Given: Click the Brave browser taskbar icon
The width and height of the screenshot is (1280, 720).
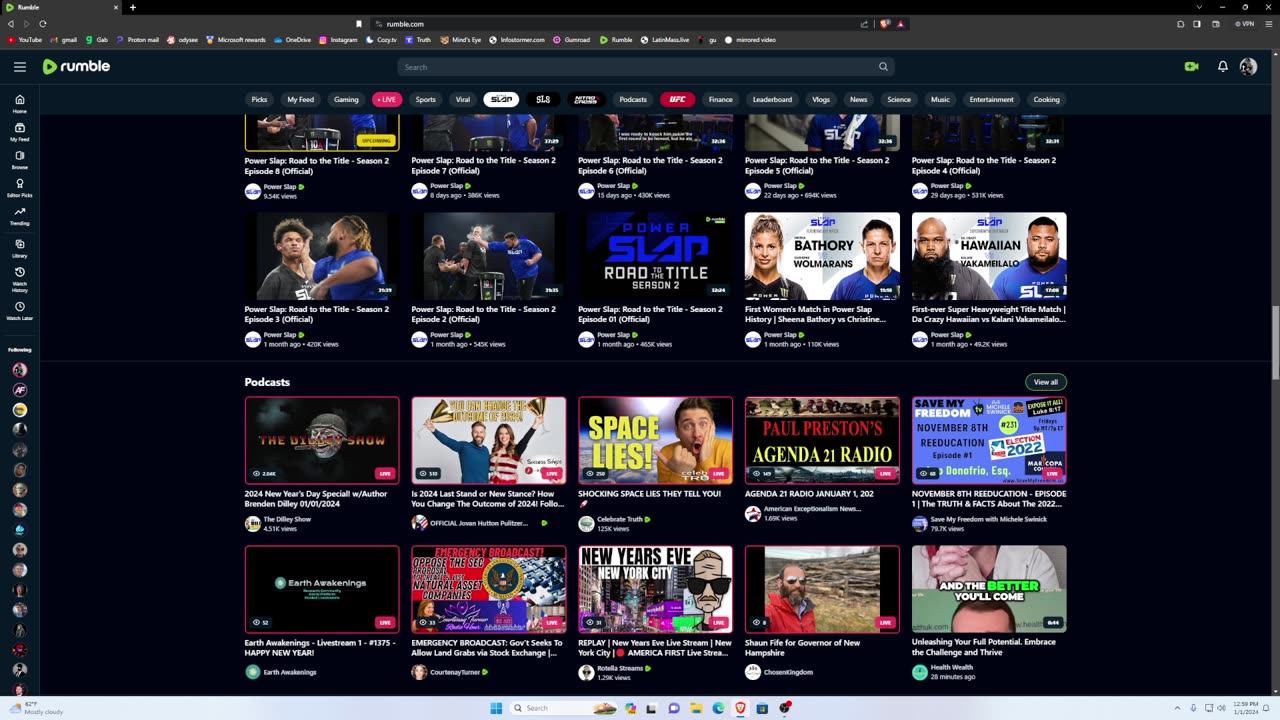Looking at the screenshot, I should 740,708.
